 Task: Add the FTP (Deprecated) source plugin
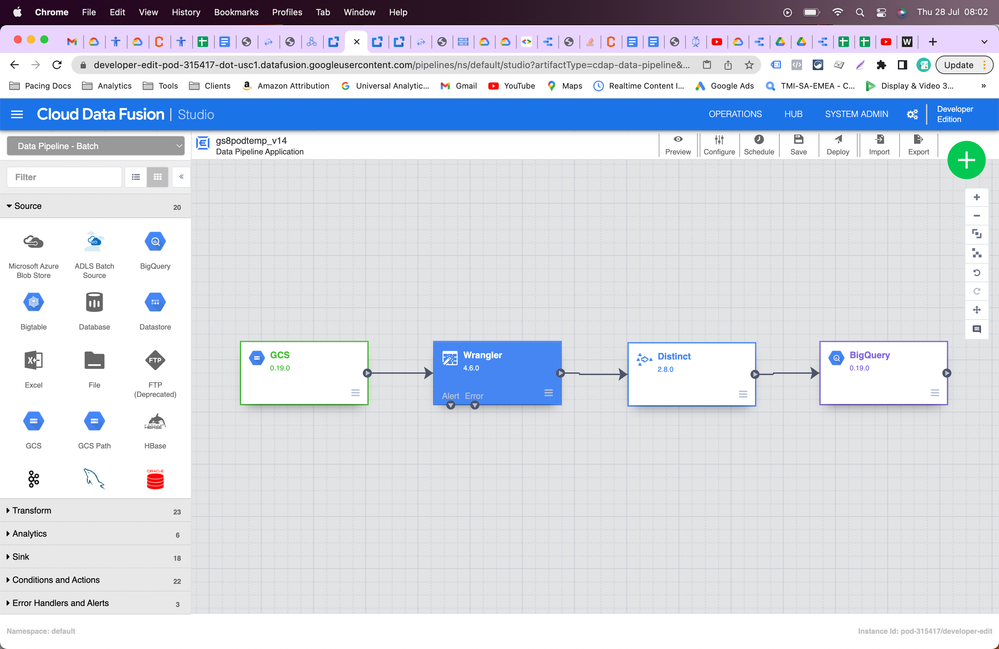(x=155, y=374)
